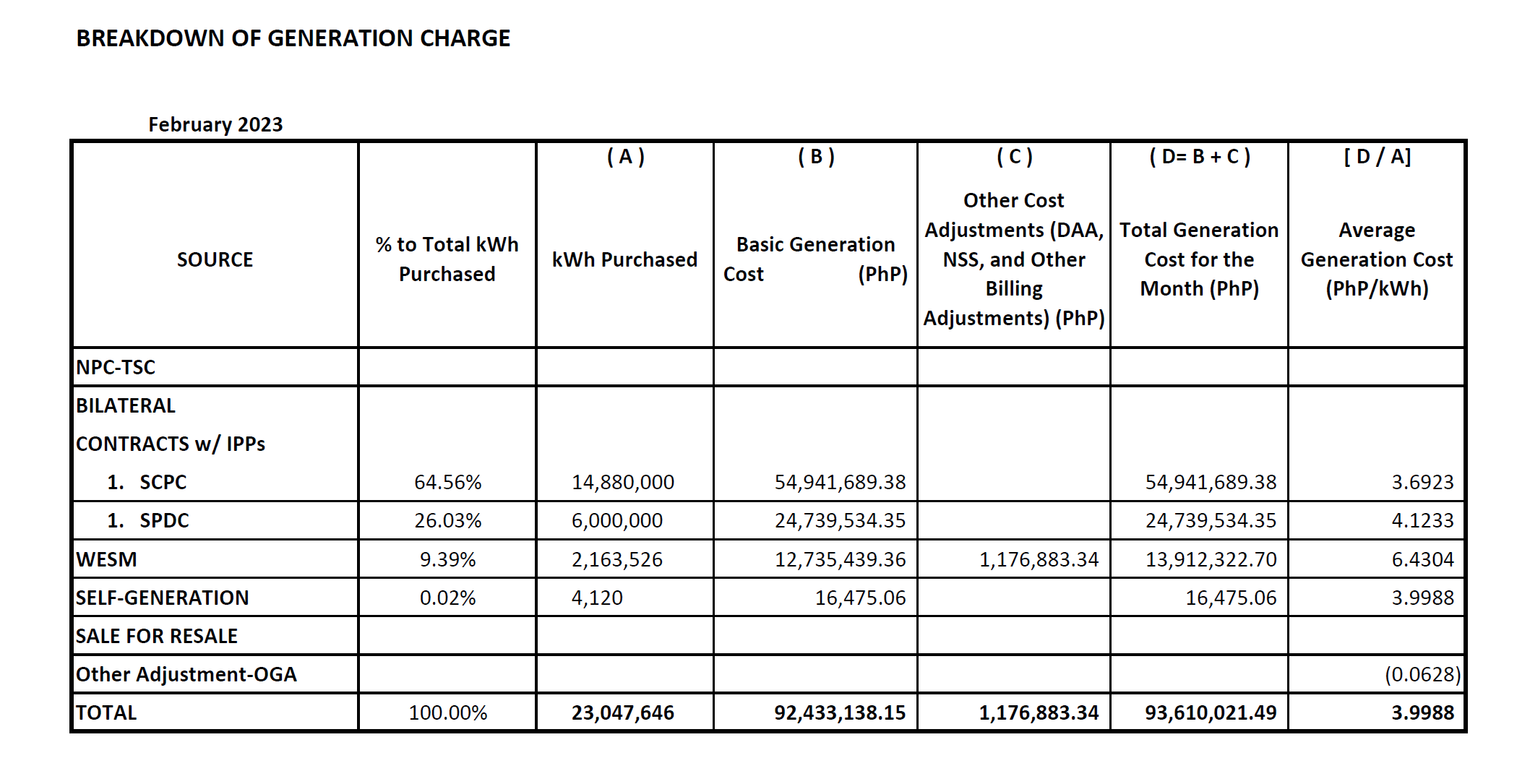This screenshot has width=1517, height=784.
Task: Select WESM average cost 6.4304
Action: (1422, 559)
